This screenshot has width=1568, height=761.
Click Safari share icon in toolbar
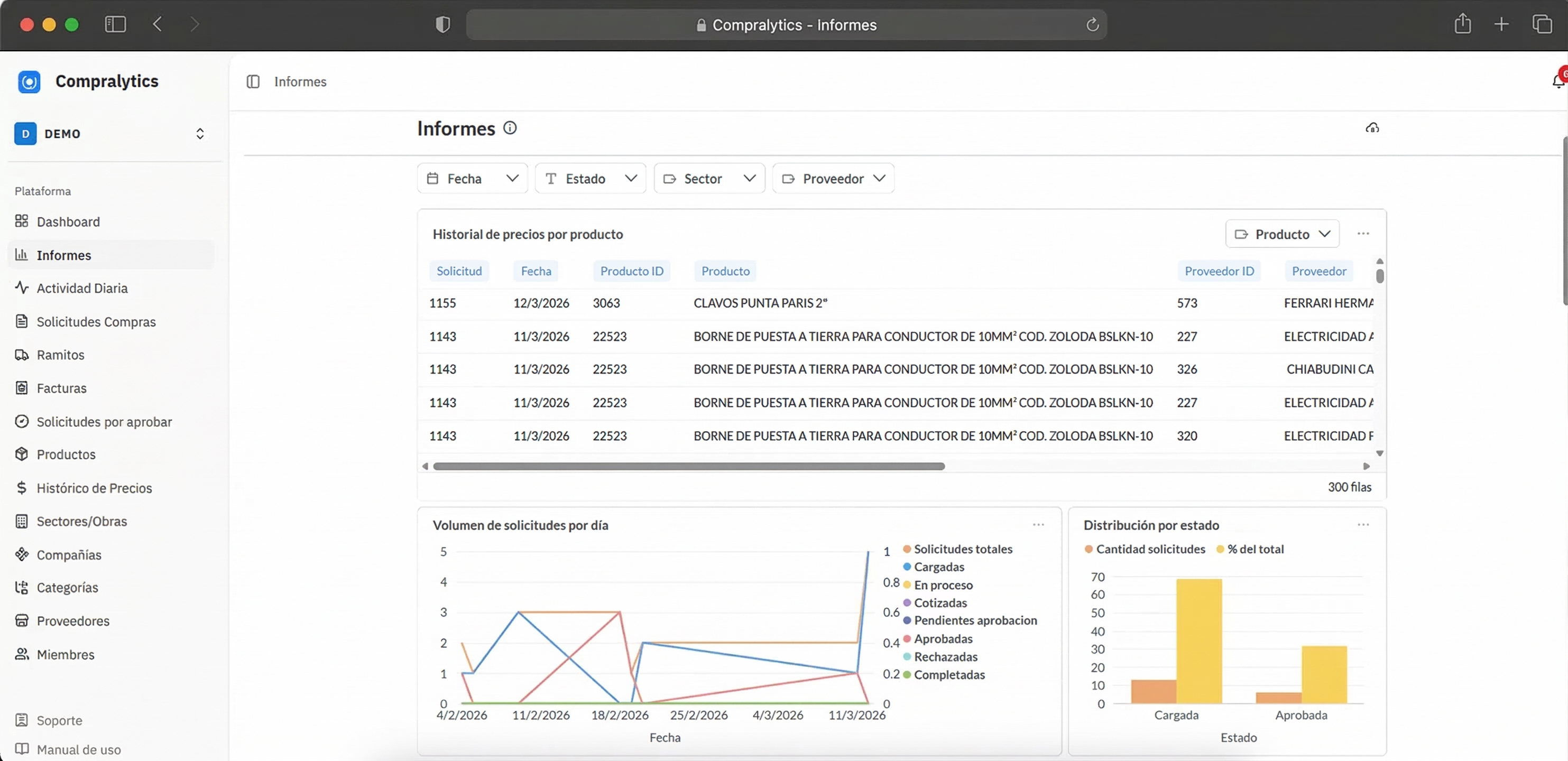tap(1462, 24)
